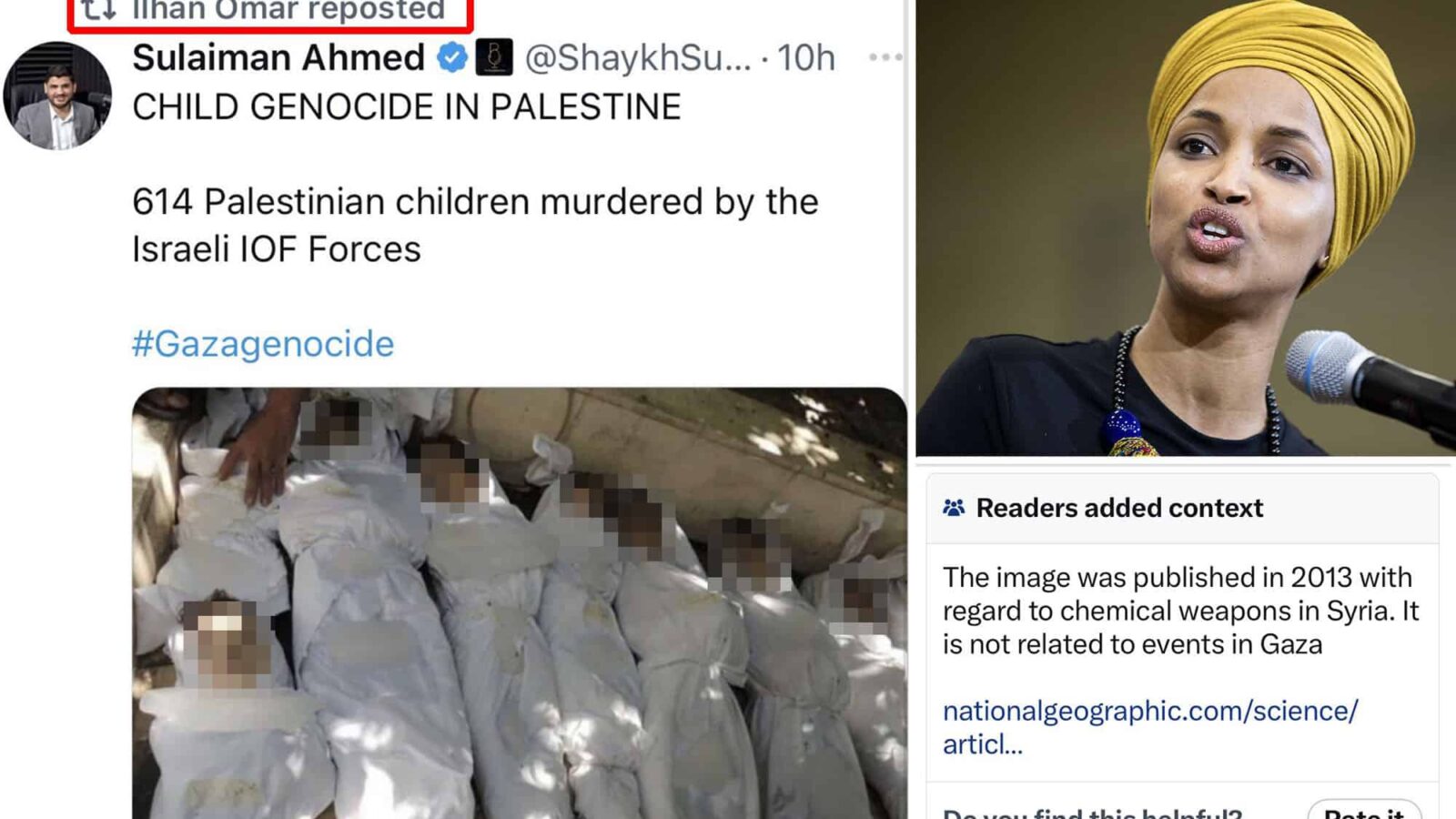
Task: Click the Readers added context heading
Action: [x=1119, y=508]
